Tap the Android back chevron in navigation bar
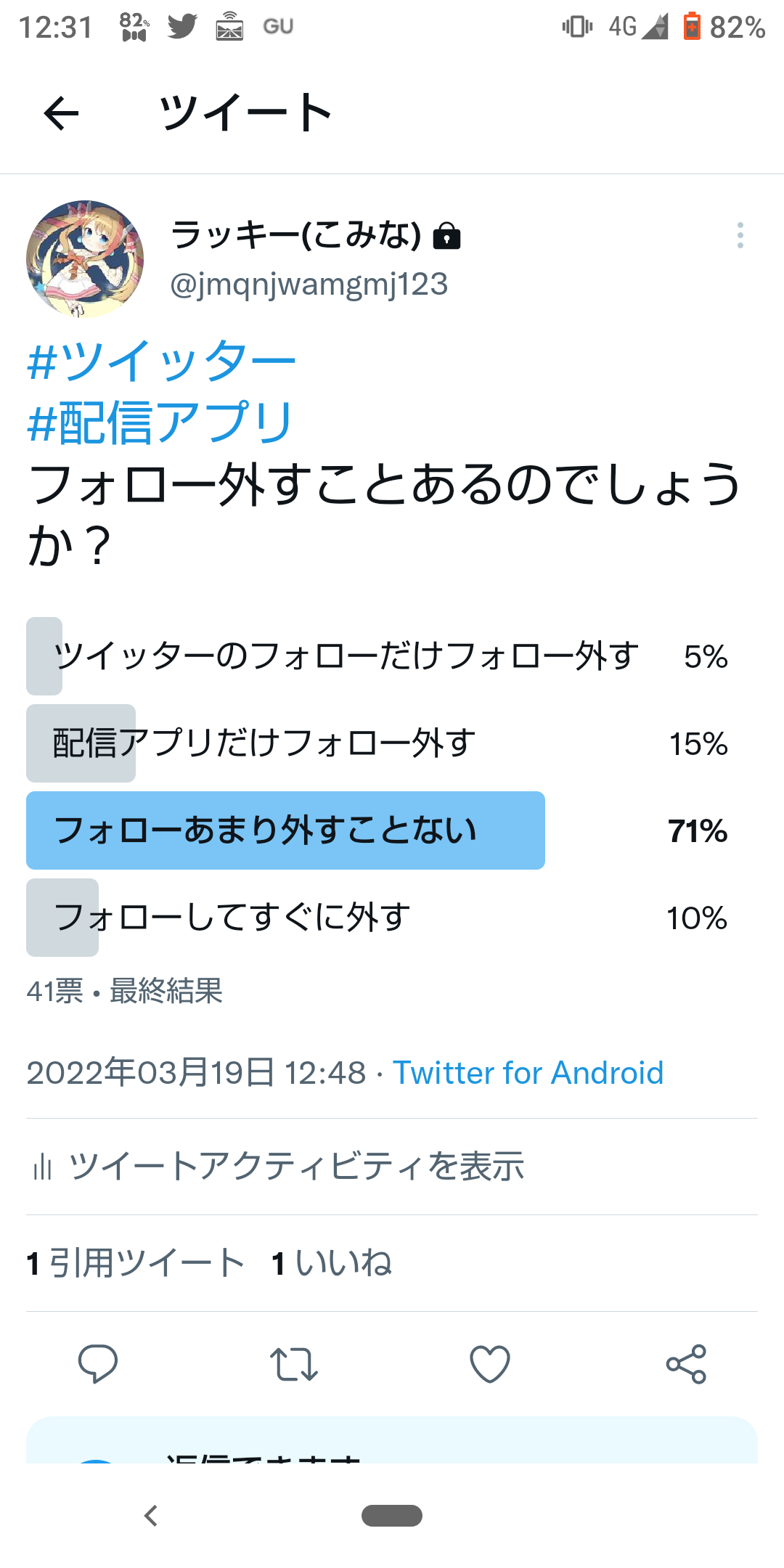The height and width of the screenshot is (1568, 784). (x=151, y=1516)
